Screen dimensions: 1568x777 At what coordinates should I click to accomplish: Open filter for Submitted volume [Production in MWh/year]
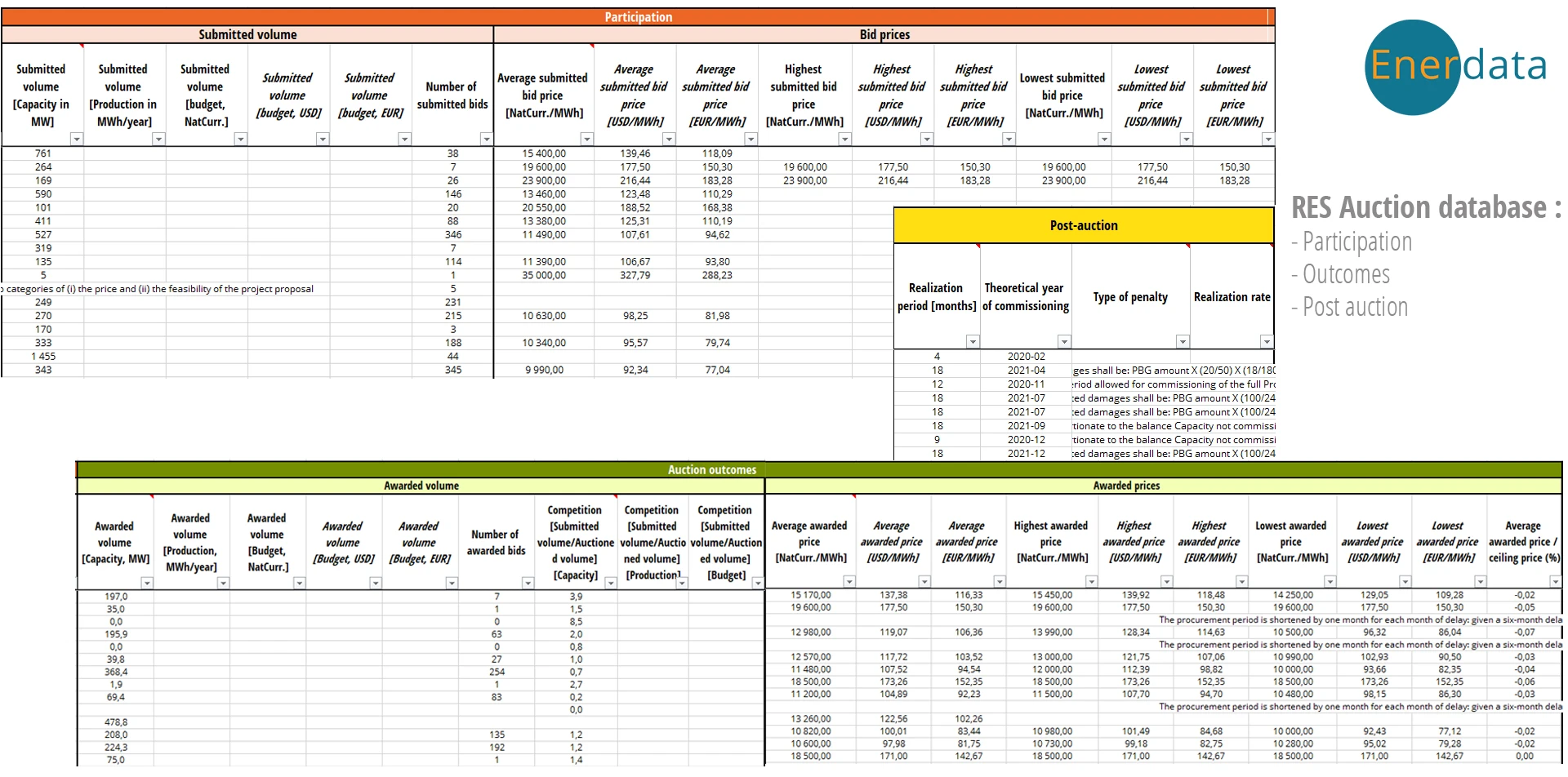158,140
